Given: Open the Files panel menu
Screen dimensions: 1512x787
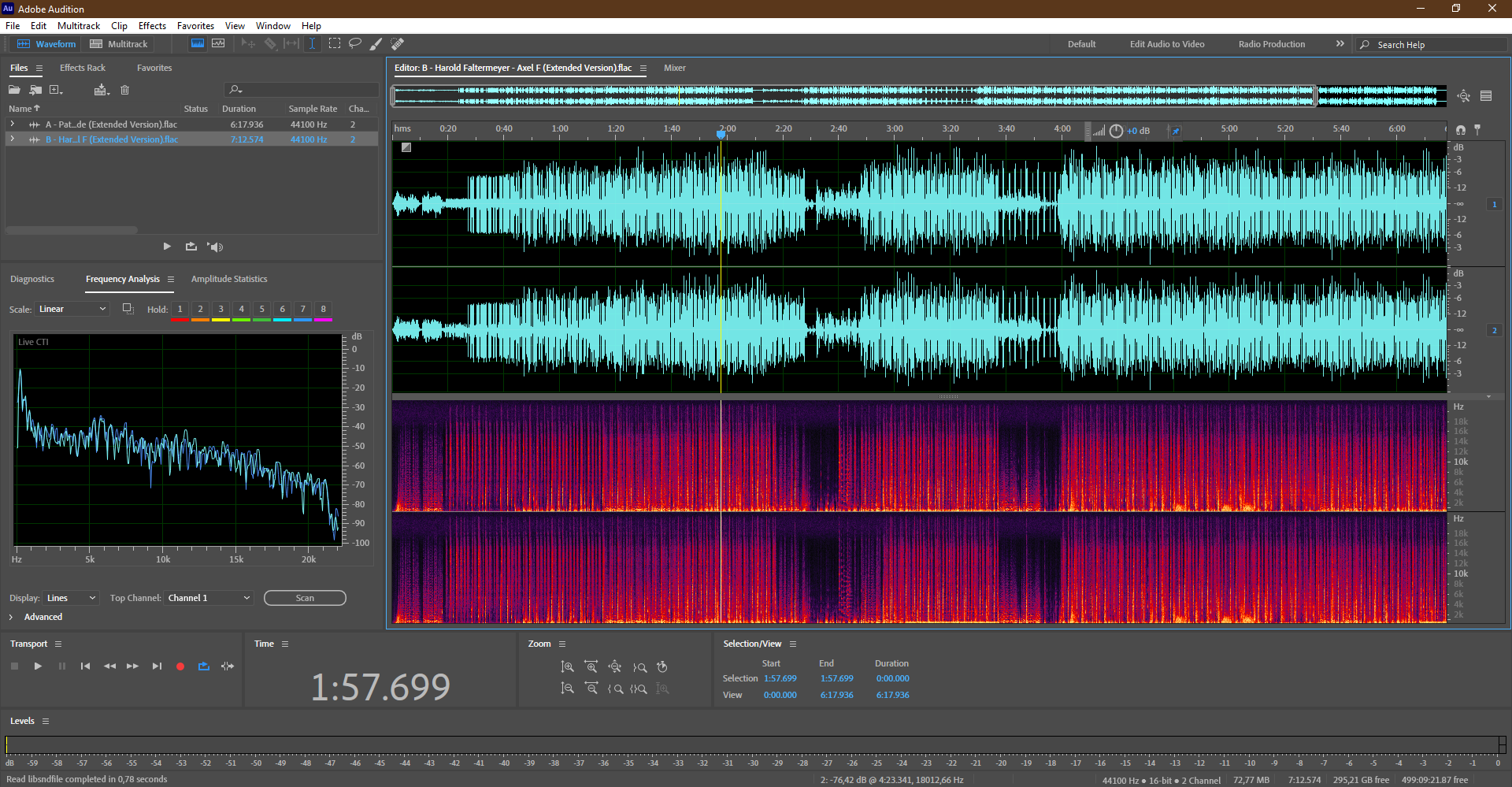Looking at the screenshot, I should (x=39, y=68).
